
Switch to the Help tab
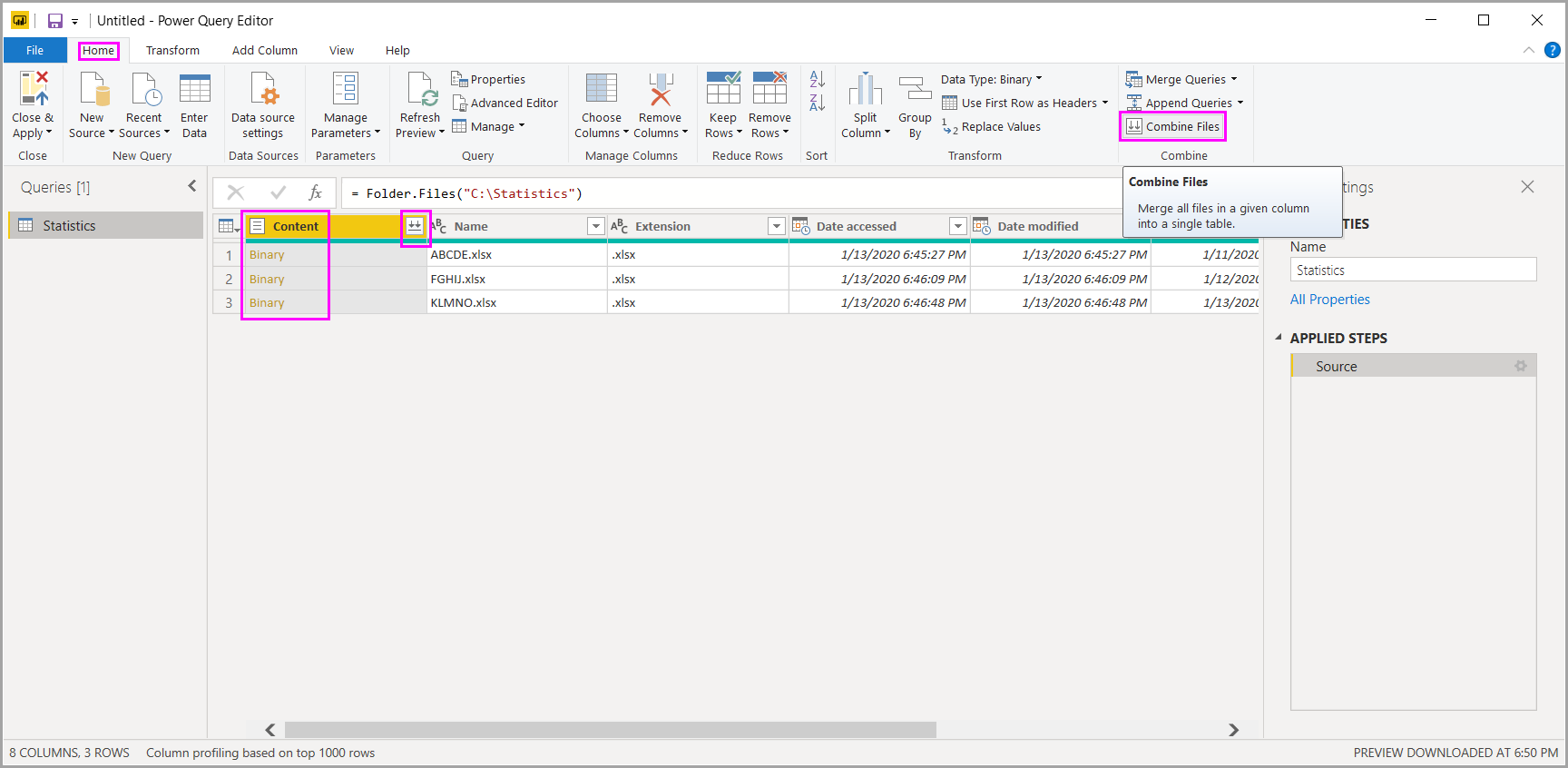(x=397, y=50)
